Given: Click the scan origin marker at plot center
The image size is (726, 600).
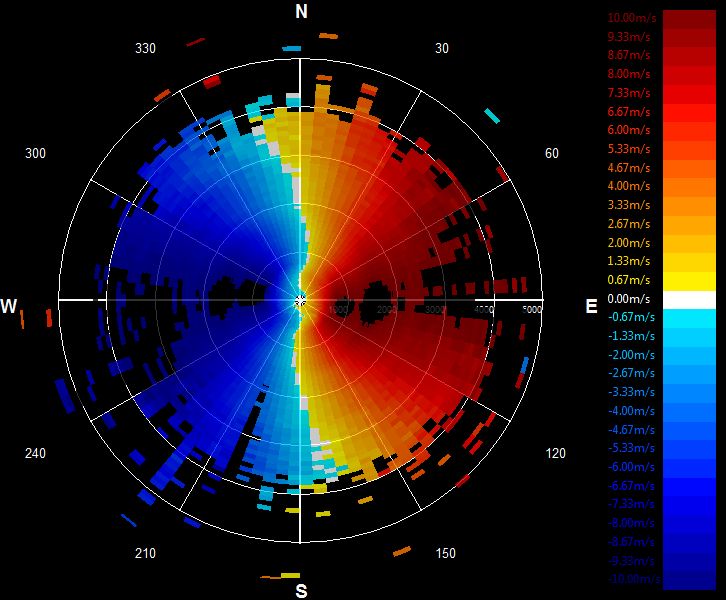Looking at the screenshot, I should point(300,300).
